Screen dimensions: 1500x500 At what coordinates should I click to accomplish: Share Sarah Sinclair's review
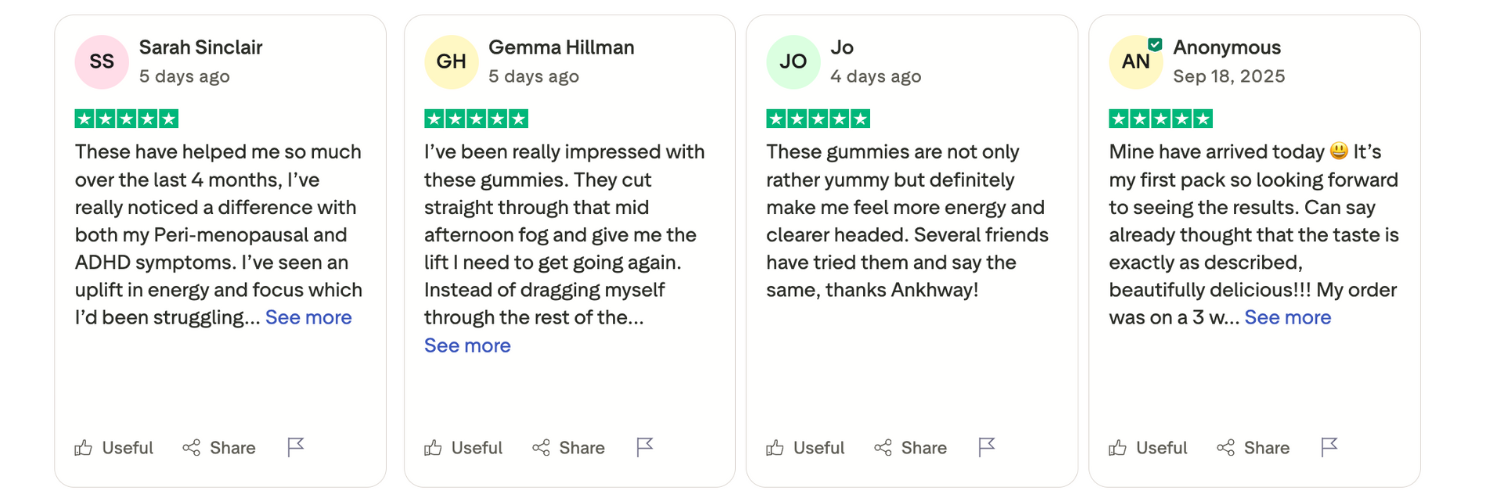(219, 448)
